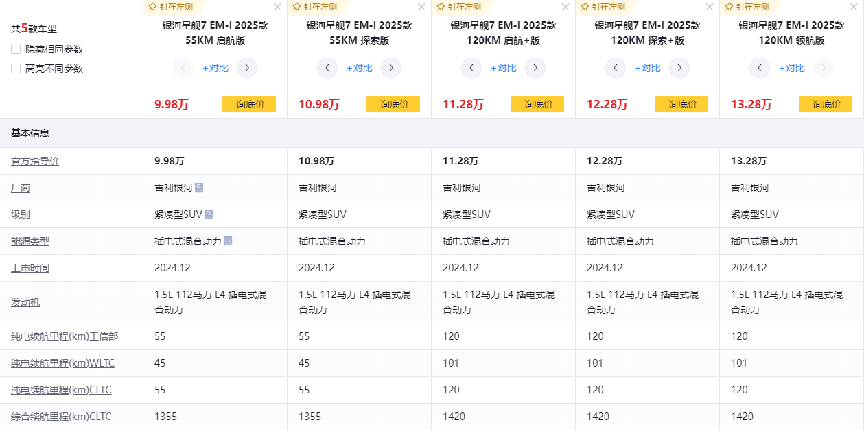Click the right arrow under 55KM 探索版
The width and height of the screenshot is (864, 431).
391,68
